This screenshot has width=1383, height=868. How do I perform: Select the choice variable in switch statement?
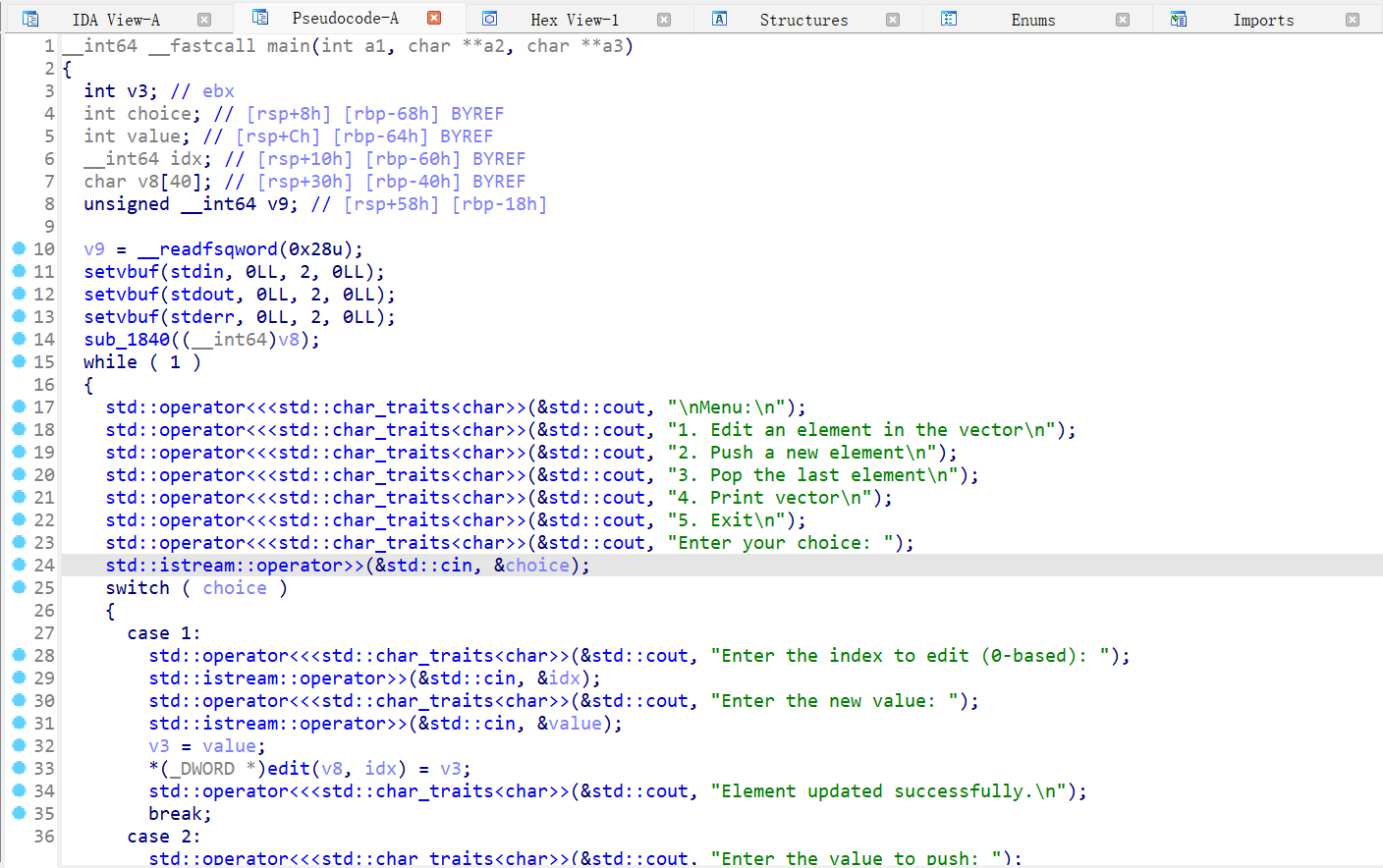click(x=235, y=588)
